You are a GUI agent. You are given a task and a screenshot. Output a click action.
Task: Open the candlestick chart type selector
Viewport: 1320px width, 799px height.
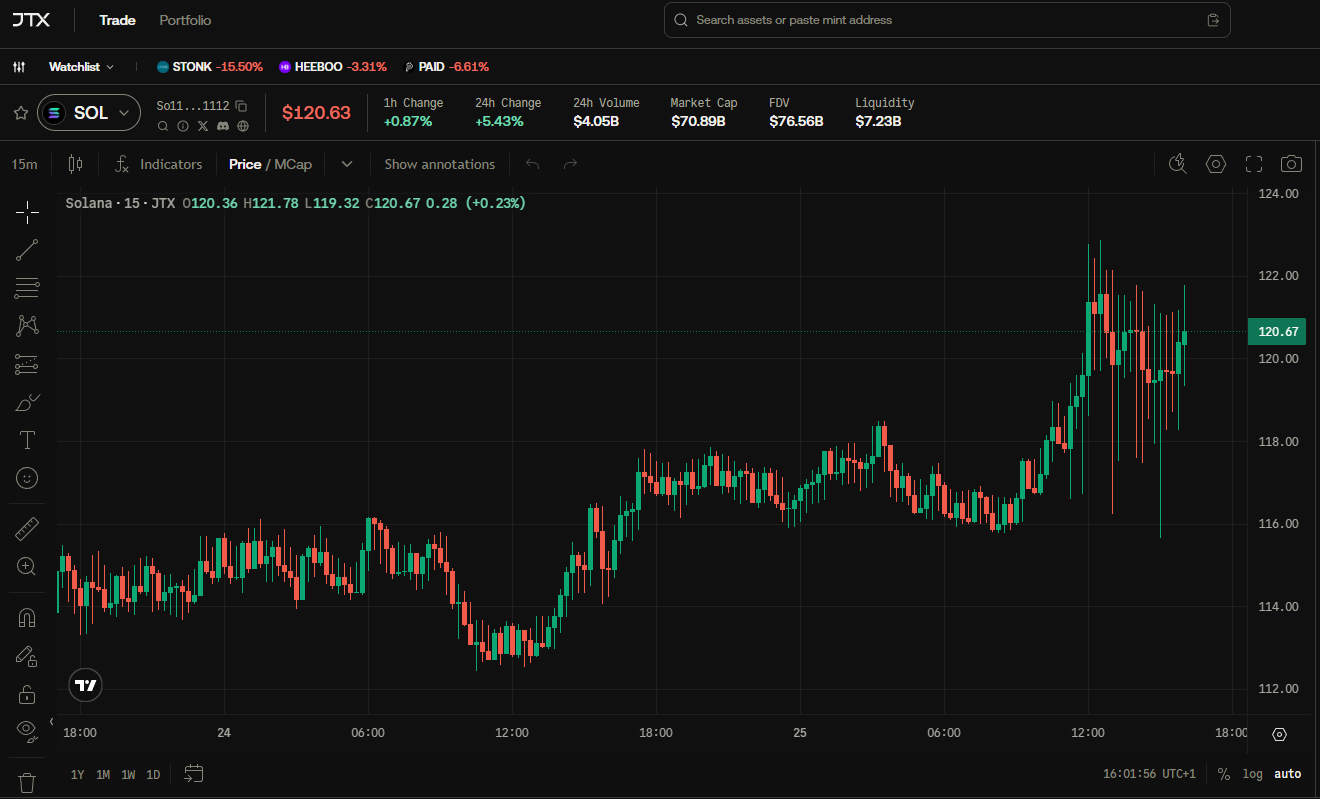tap(75, 164)
